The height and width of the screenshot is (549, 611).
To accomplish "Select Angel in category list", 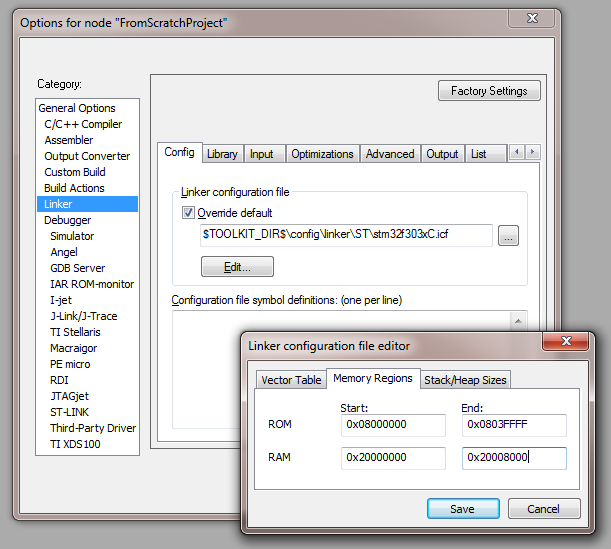I will click(64, 252).
